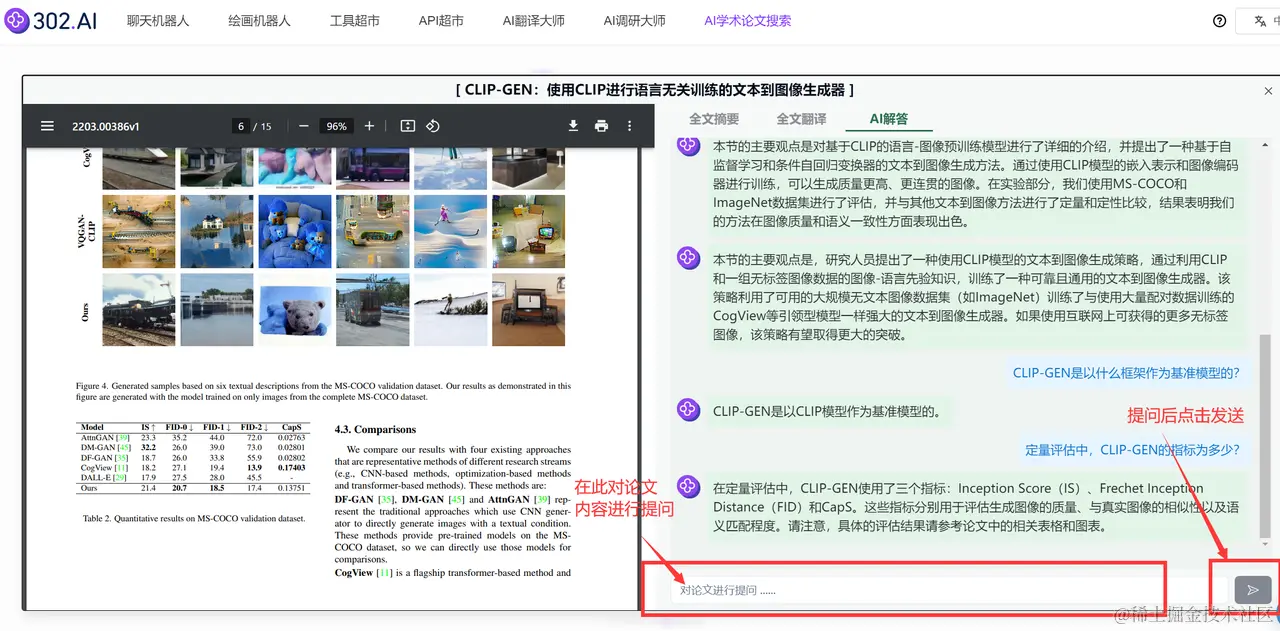
Task: Zoom in on the PDF document
Action: click(x=369, y=126)
